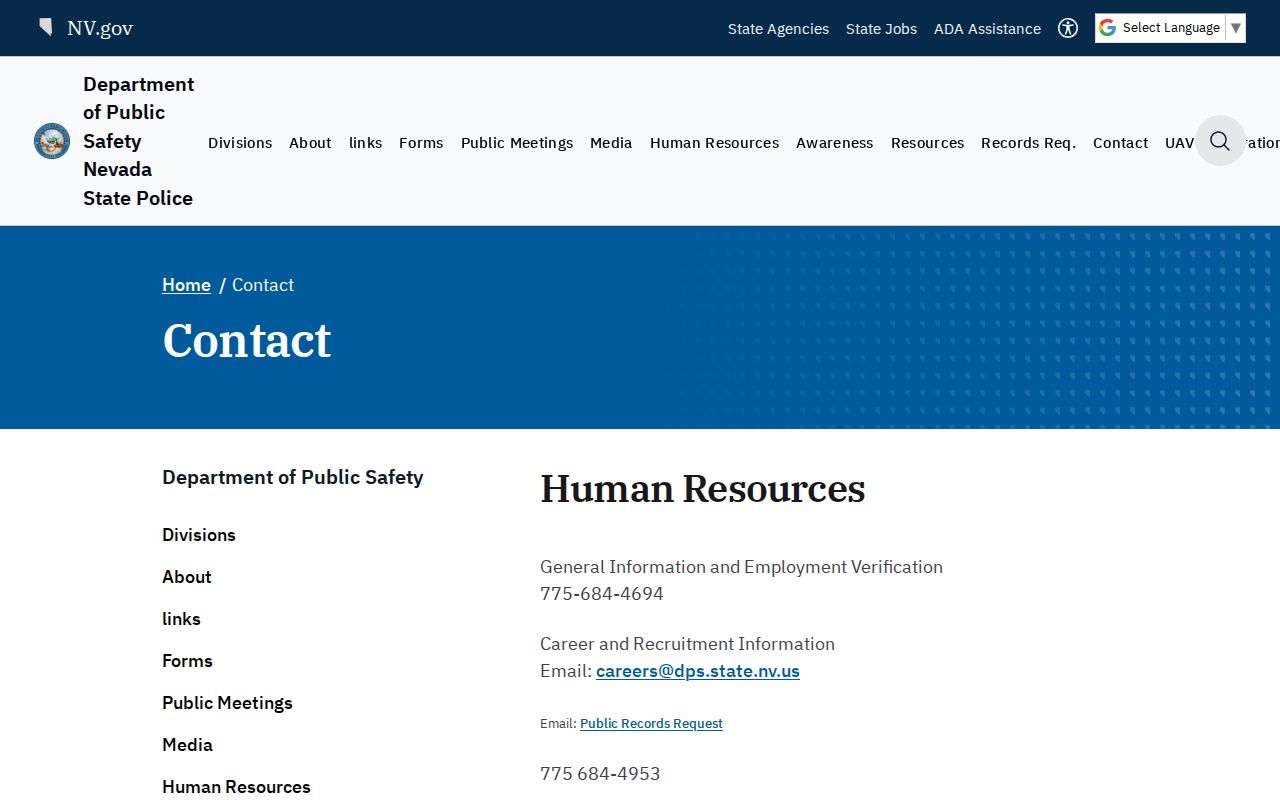Open links in the sidebar
The width and height of the screenshot is (1280, 800).
181,619
